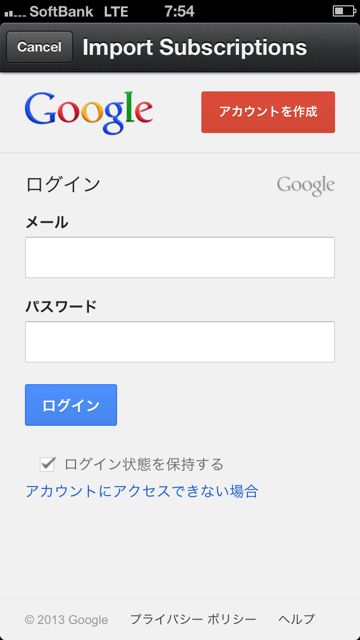Tap the Import Subscriptions title
Screen dimensions: 360x640
tap(195, 47)
